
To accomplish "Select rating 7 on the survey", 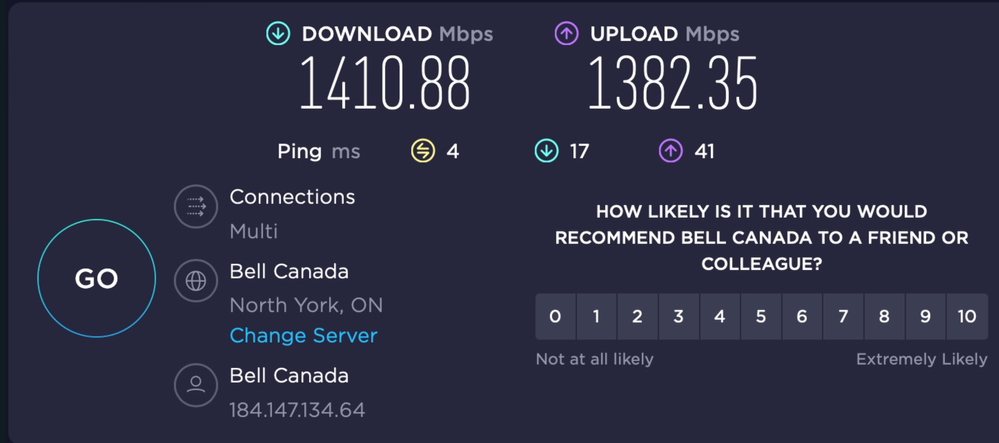I will 843,317.
